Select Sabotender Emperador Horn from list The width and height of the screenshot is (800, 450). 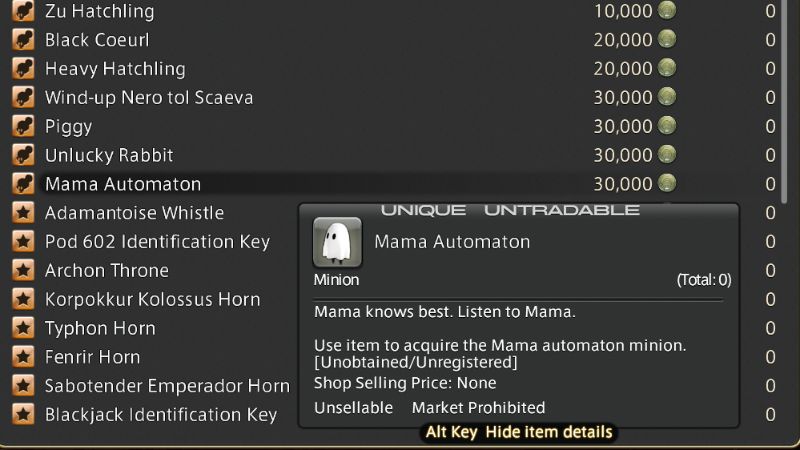click(167, 386)
